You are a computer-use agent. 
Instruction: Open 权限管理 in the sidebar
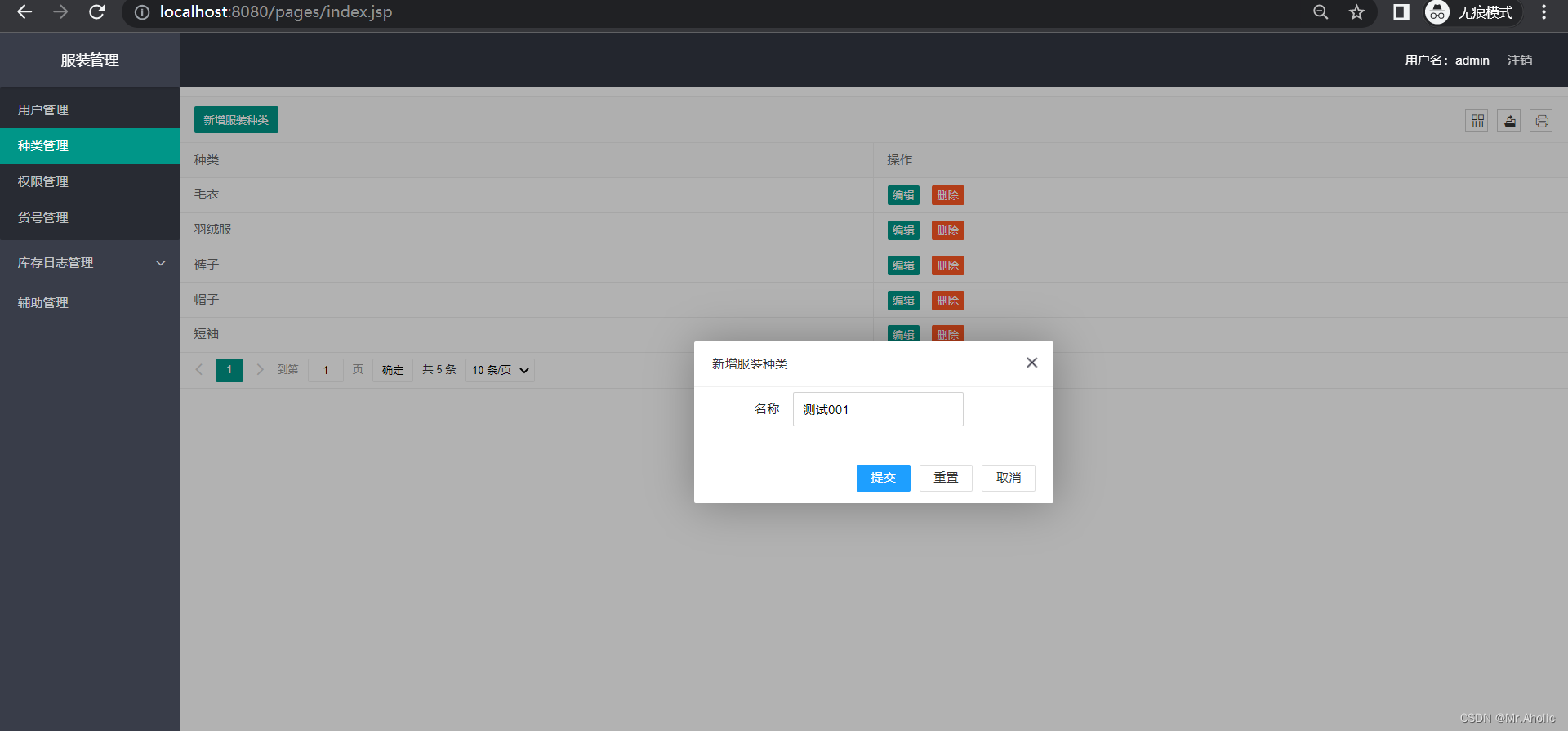[x=90, y=182]
